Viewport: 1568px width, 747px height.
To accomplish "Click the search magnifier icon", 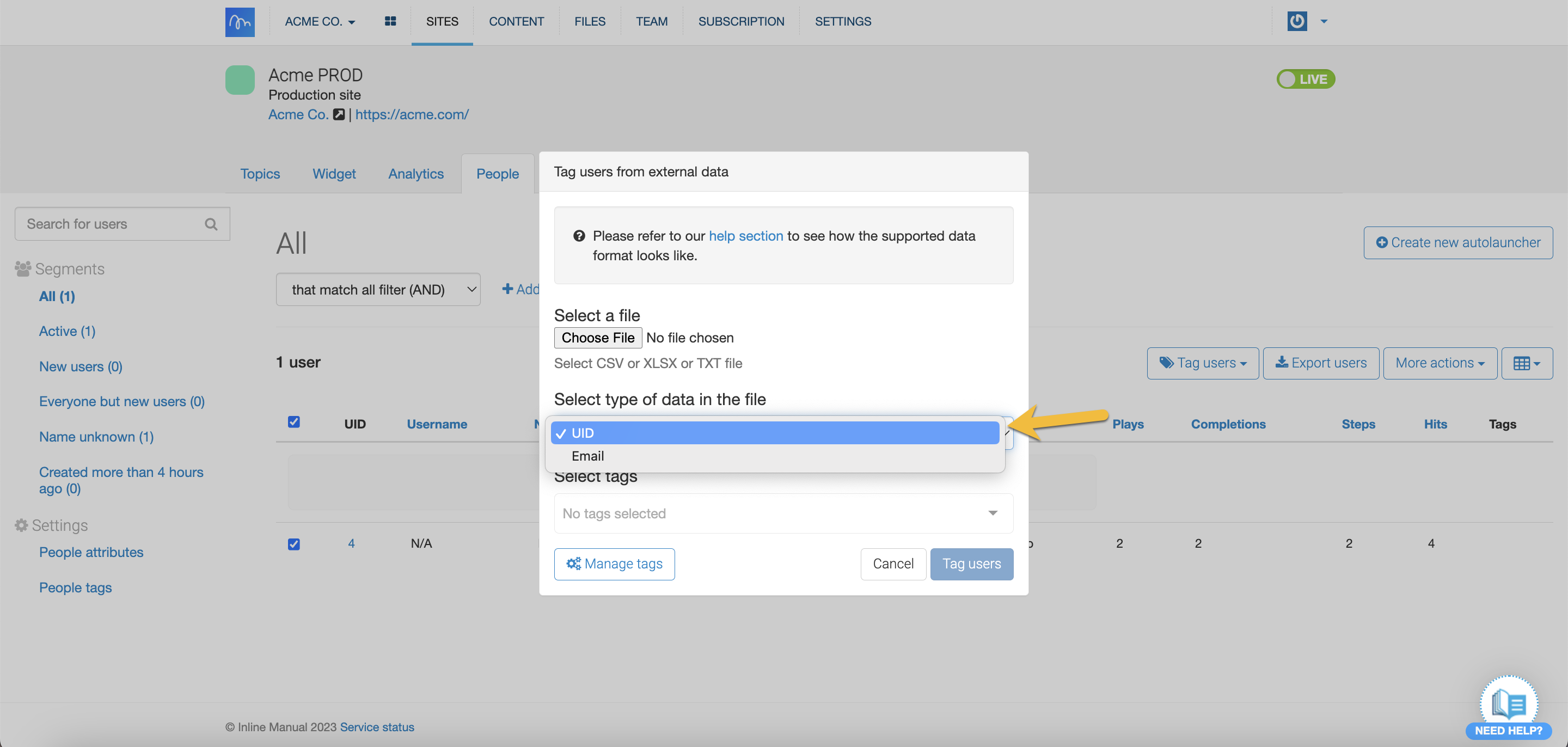I will [x=211, y=224].
